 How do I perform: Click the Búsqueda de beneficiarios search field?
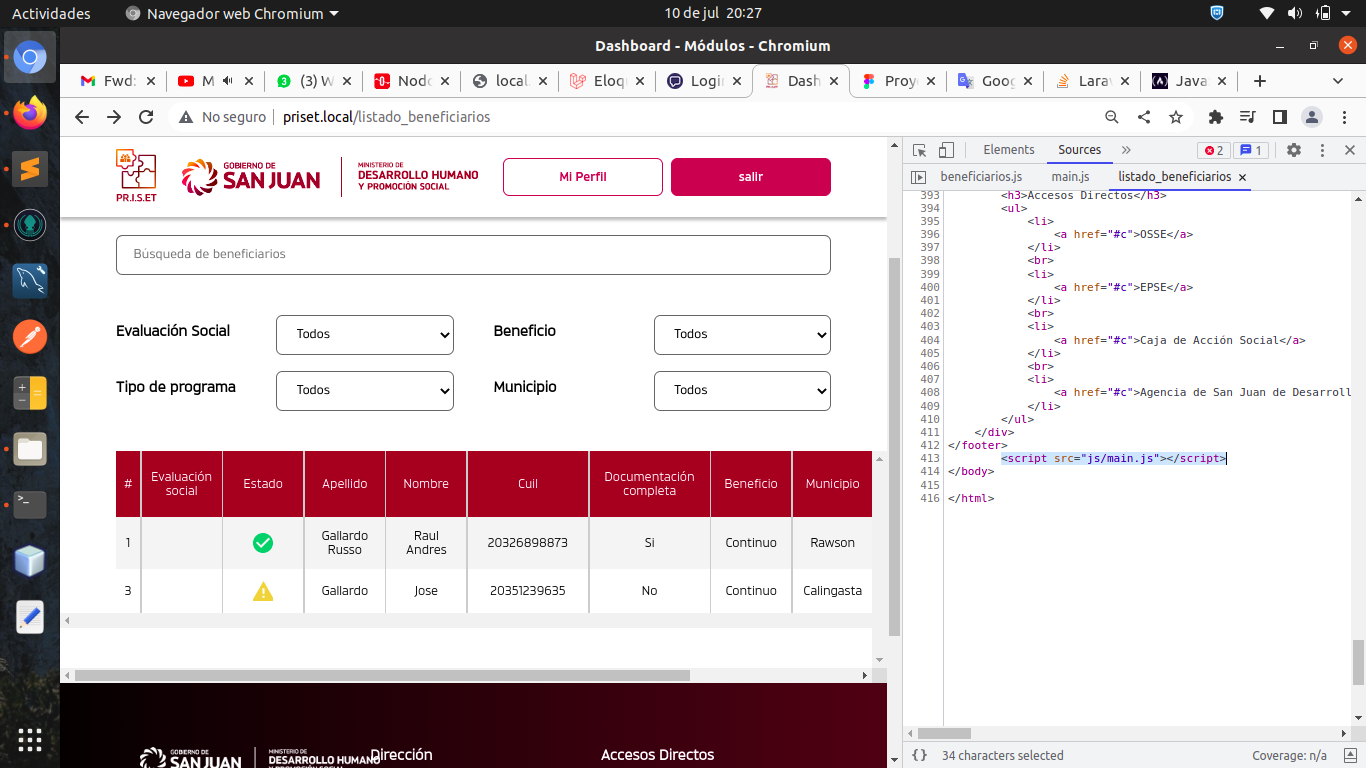pyautogui.click(x=473, y=255)
